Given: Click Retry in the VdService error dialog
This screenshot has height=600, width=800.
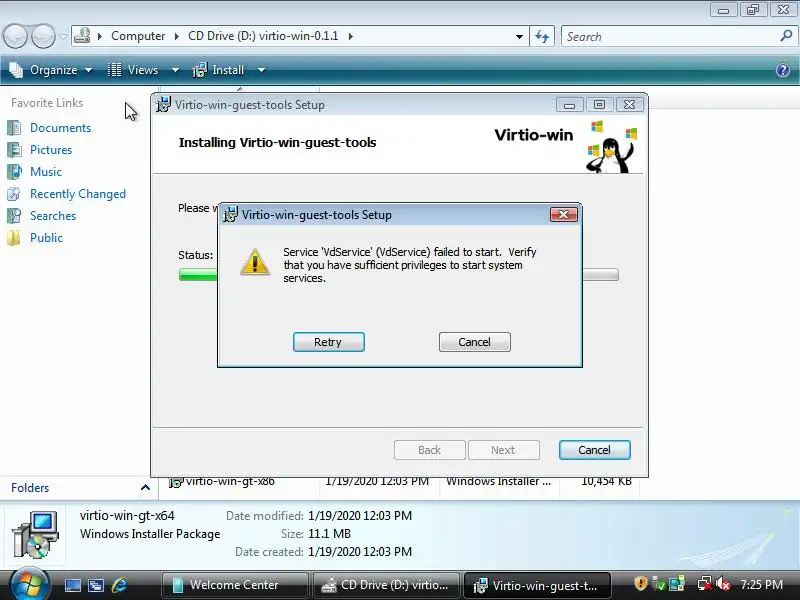Looking at the screenshot, I should coord(329,342).
